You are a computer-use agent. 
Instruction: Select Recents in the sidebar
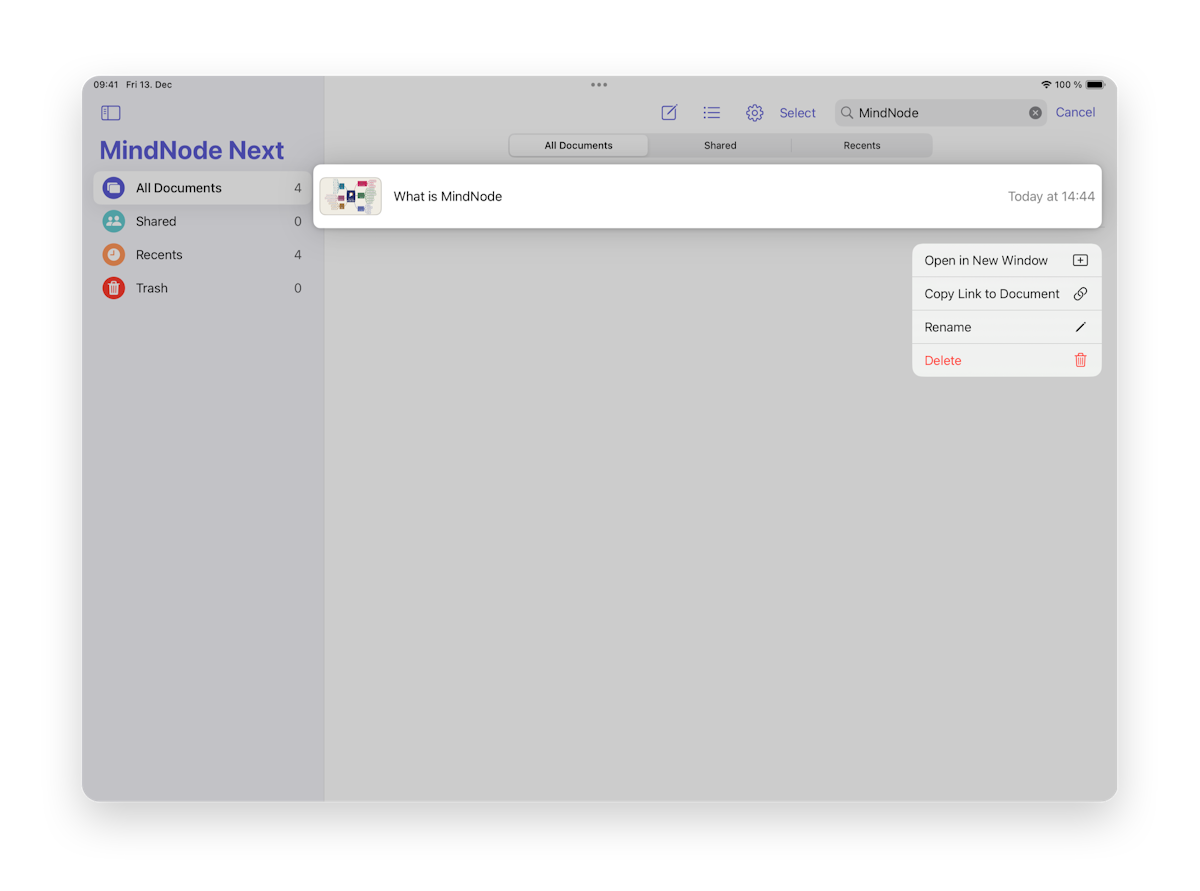click(x=202, y=255)
